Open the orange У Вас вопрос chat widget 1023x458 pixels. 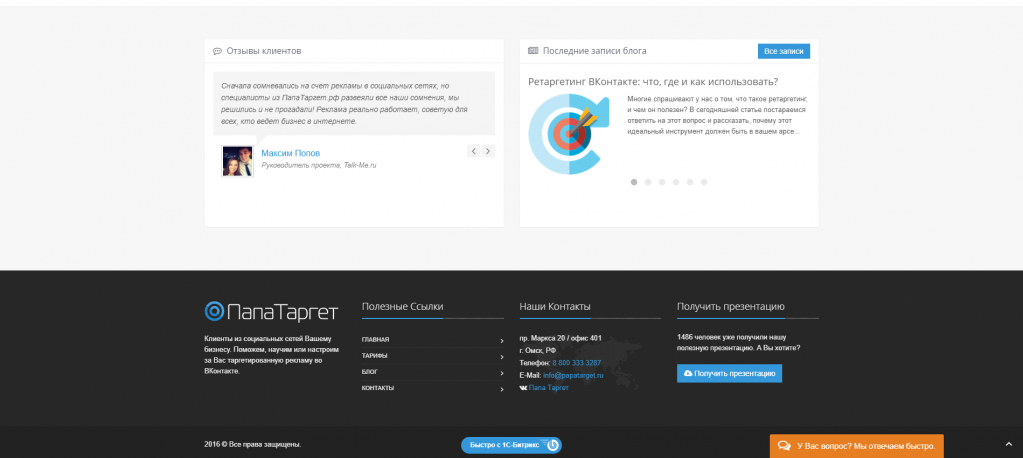pos(856,446)
